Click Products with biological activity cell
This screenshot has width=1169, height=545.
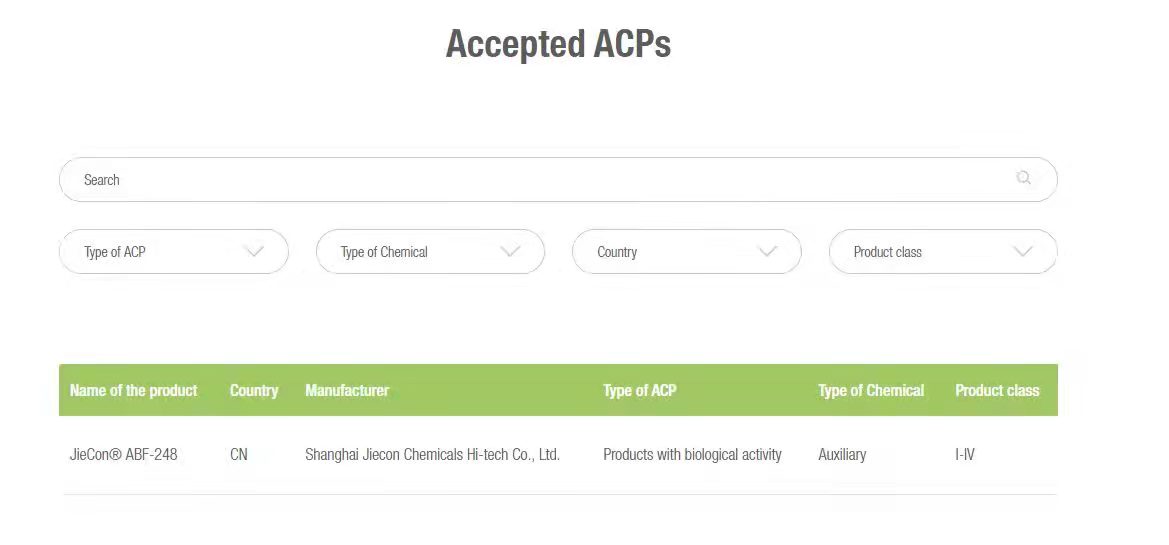coord(692,454)
